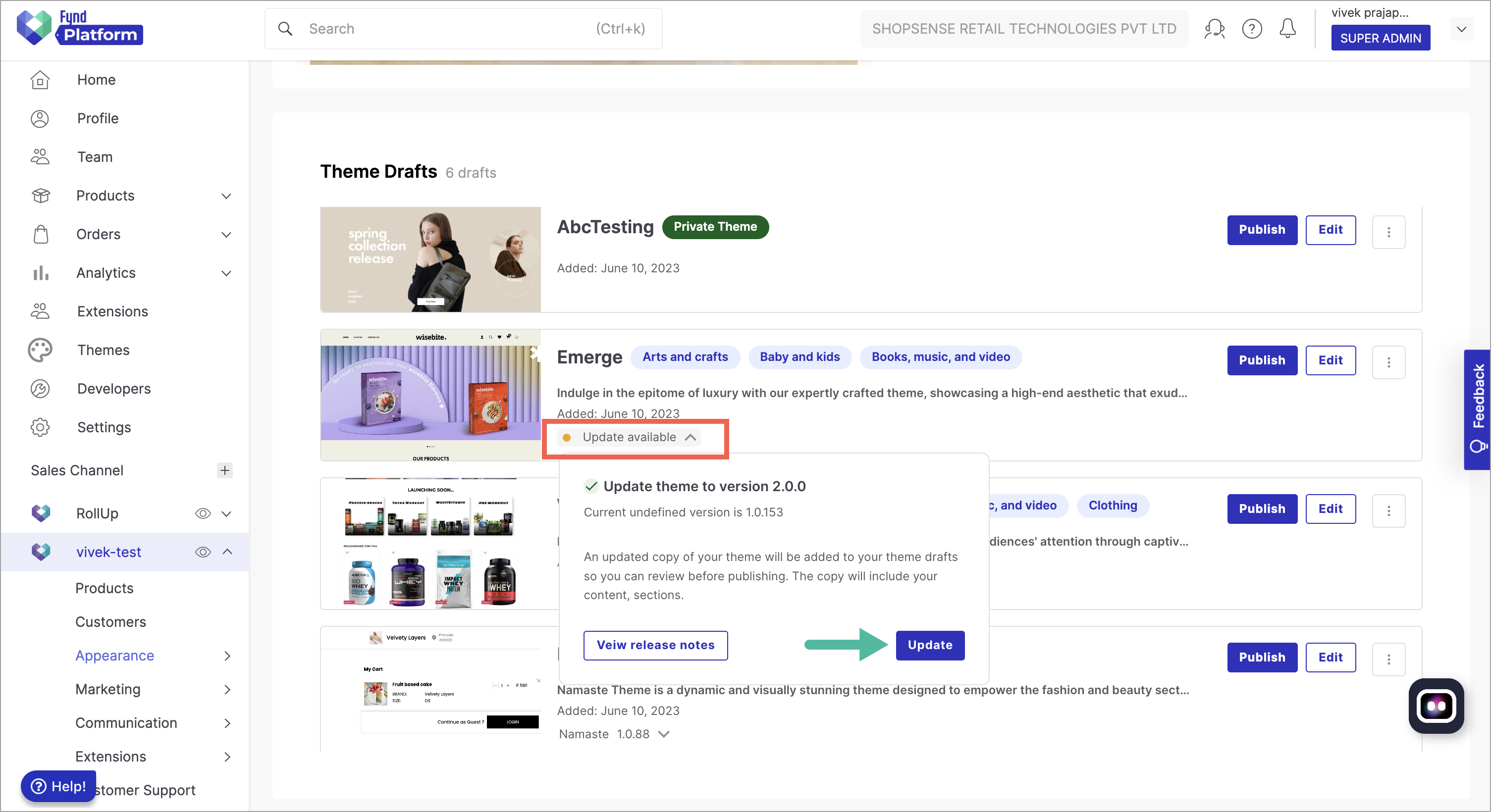Click the Fynd Platform logo

(80, 27)
